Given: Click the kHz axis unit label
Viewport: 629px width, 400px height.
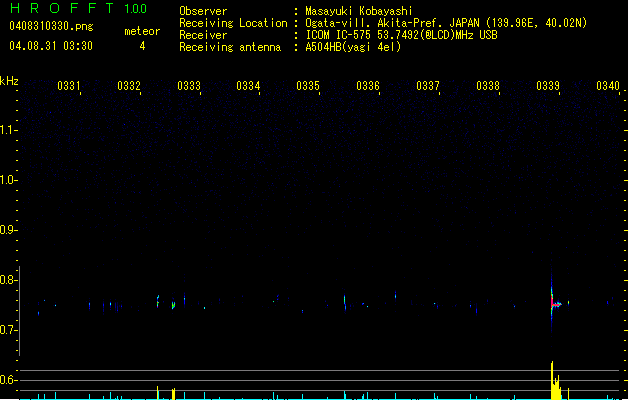Looking at the screenshot, I should coord(9,81).
